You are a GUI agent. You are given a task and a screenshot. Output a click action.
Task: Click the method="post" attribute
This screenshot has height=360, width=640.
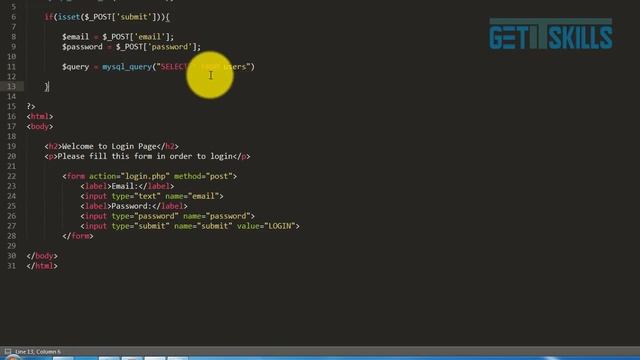coord(203,176)
